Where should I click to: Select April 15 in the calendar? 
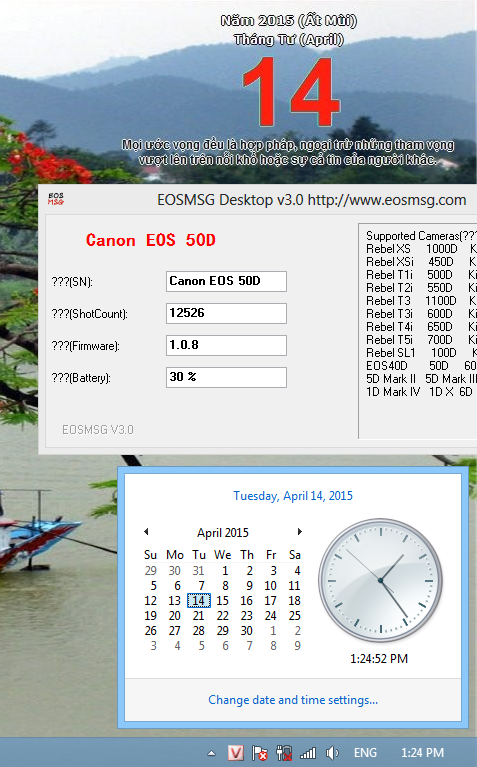[x=223, y=601]
